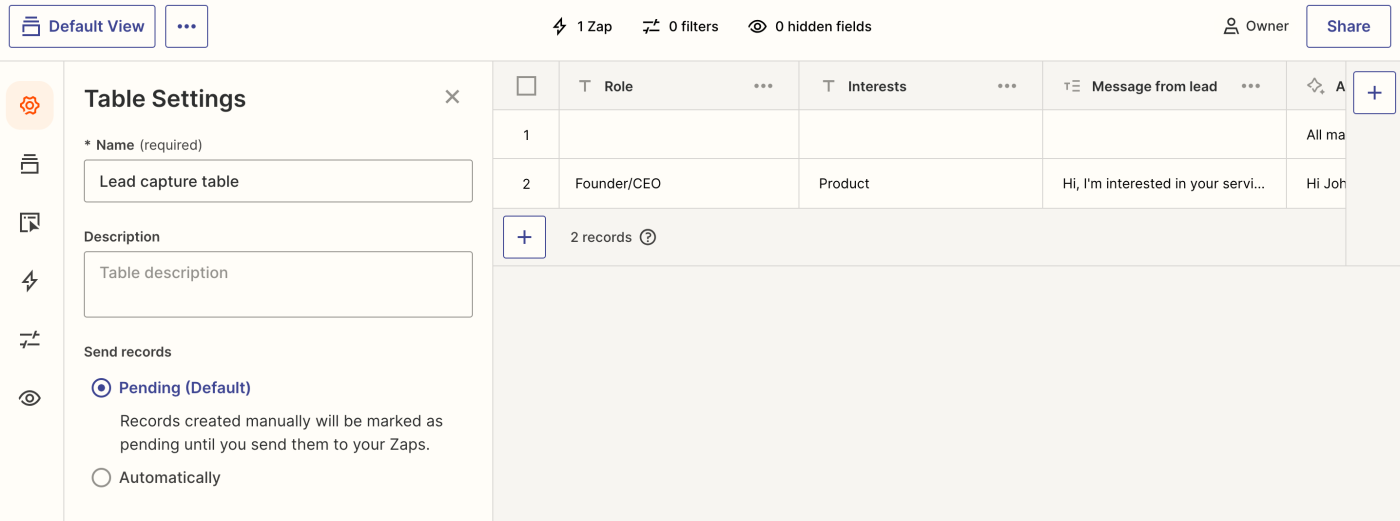Screen dimensions: 1400x521
Task: Open Message from lead column options
Action: coord(1250,86)
